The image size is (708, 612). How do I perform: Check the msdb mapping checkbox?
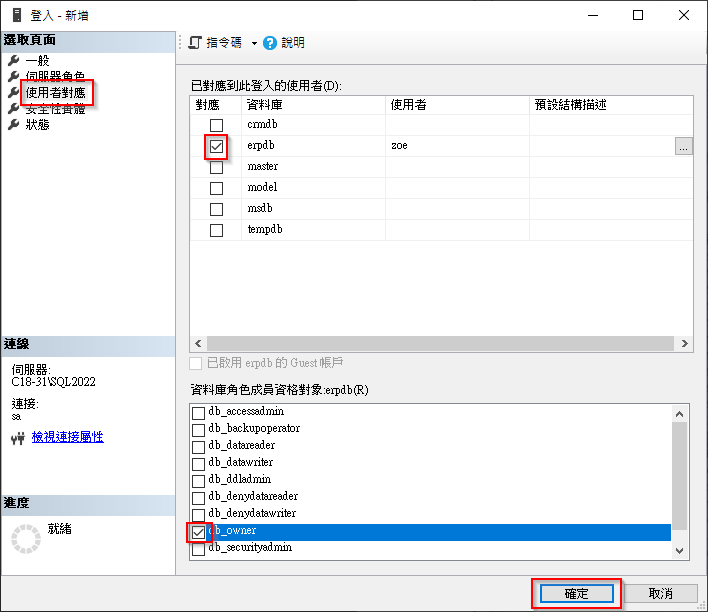(216, 209)
